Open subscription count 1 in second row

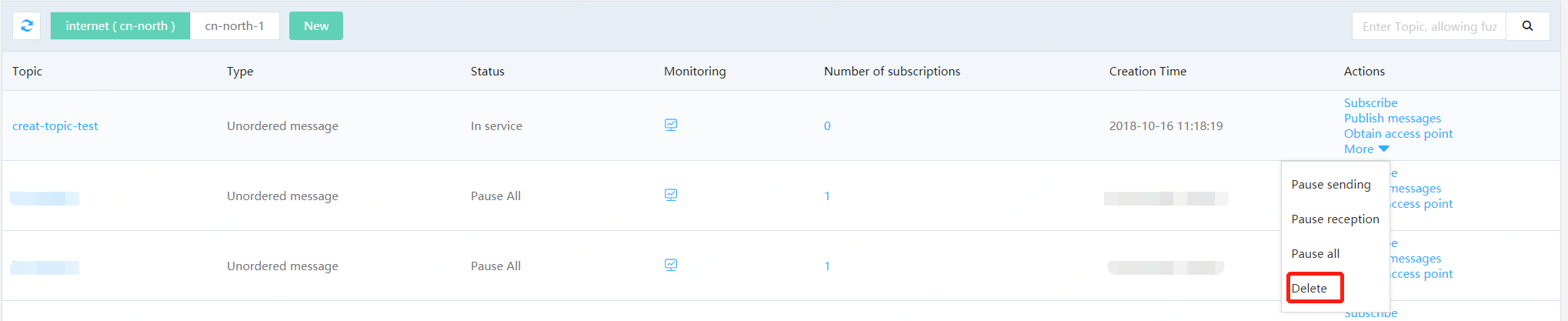click(827, 196)
